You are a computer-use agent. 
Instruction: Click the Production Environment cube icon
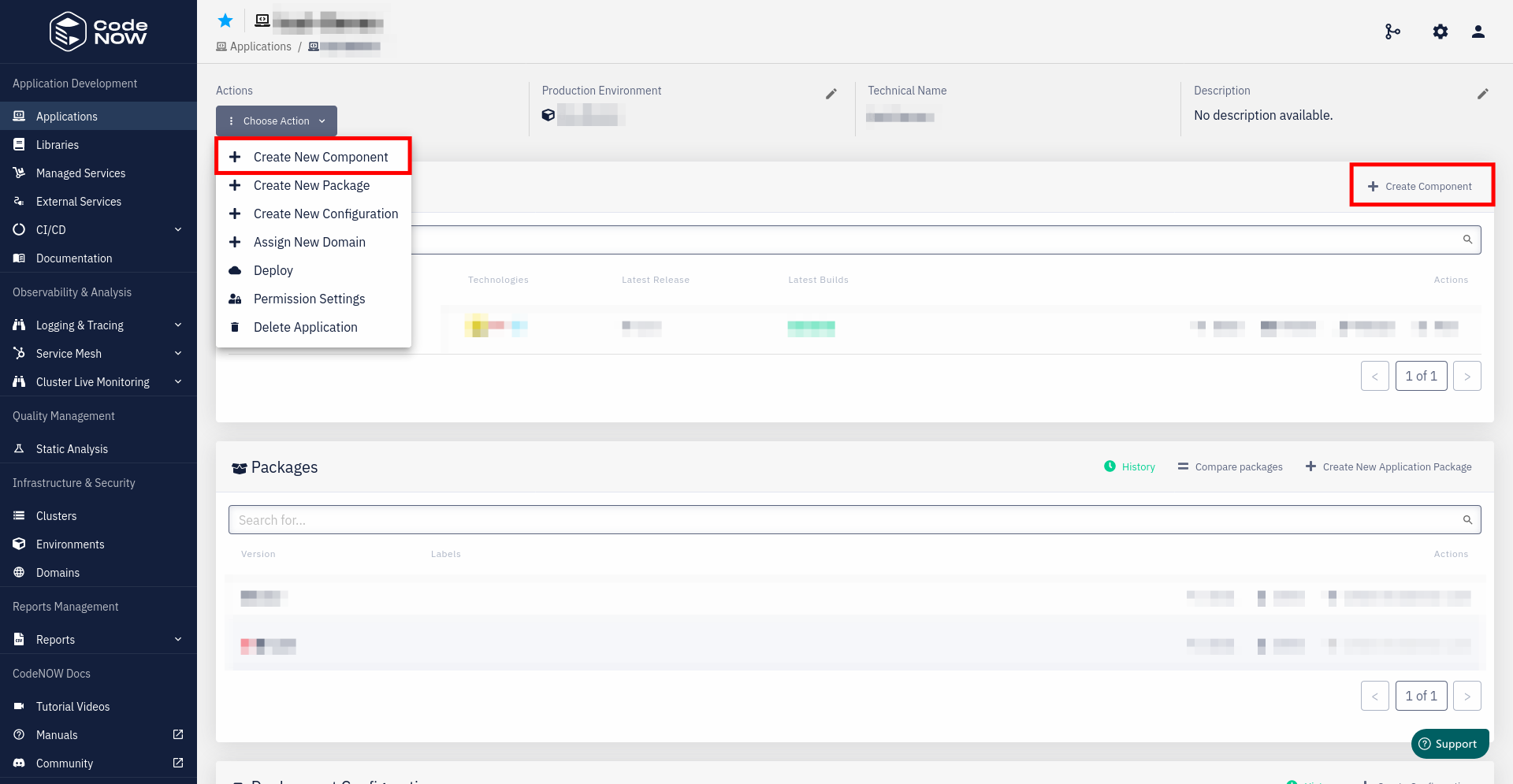548,115
